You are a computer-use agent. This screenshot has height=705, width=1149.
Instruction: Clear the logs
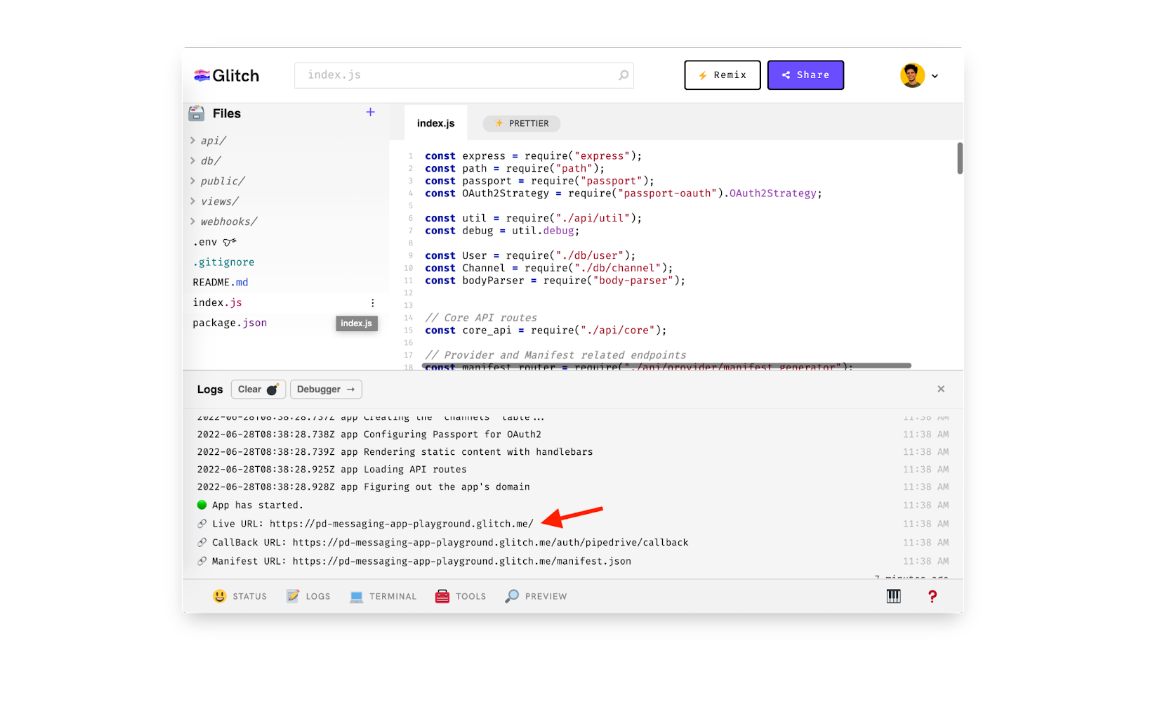click(258, 389)
